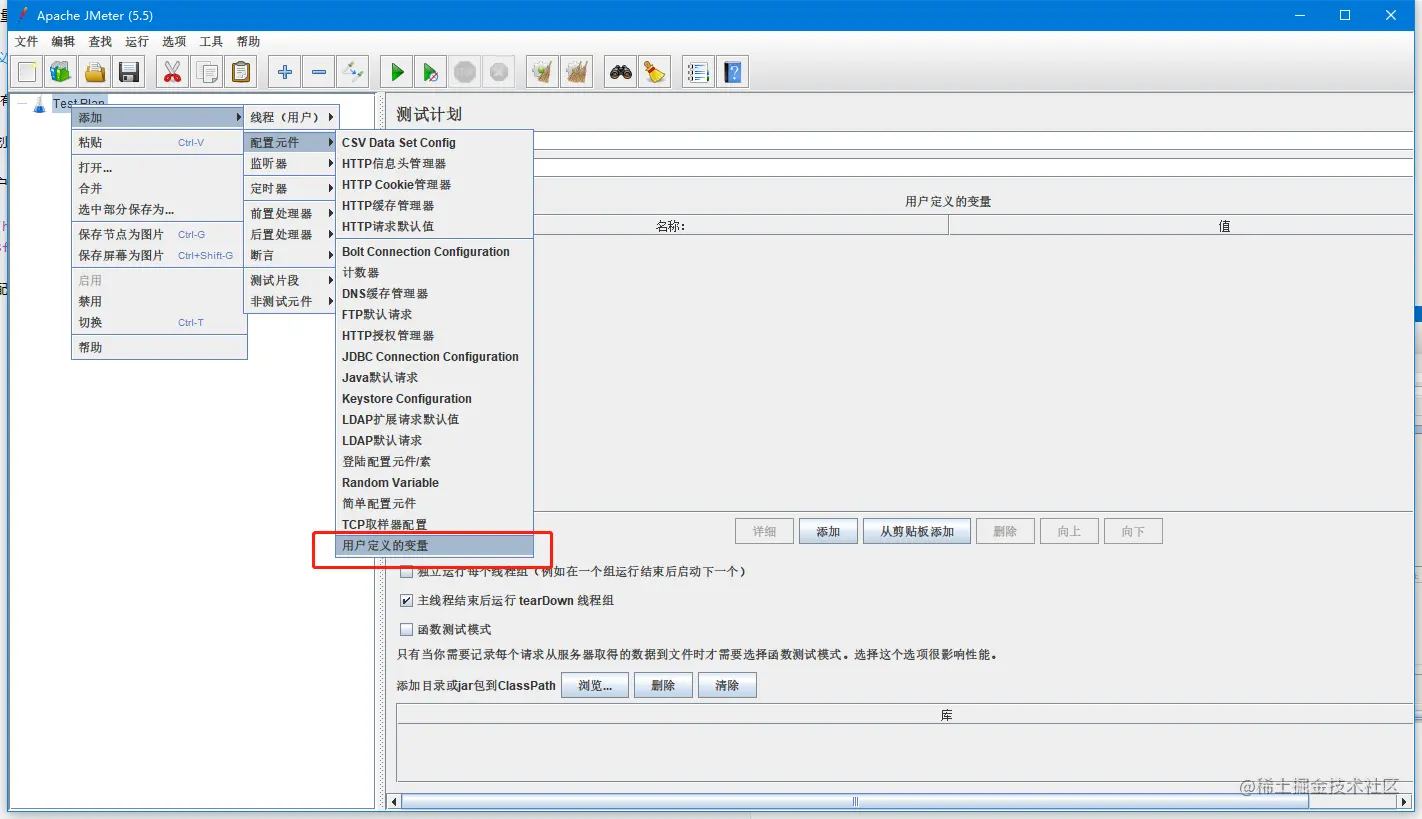Image resolution: width=1422 pixels, height=819 pixels.
Task: Open the 文件 menu
Action: pos(26,41)
